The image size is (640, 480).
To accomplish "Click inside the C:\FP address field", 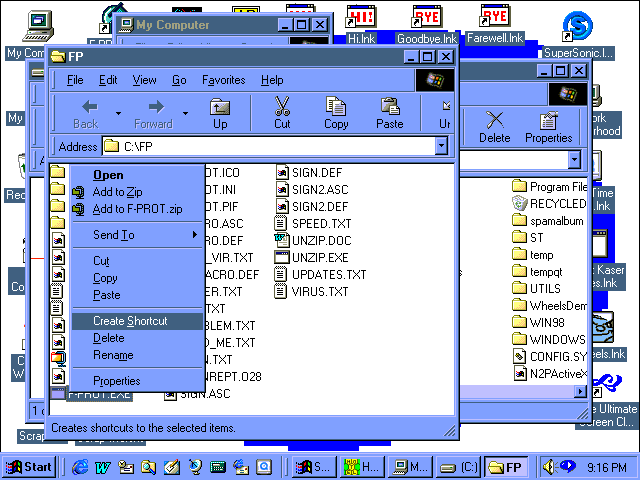I will (x=269, y=146).
